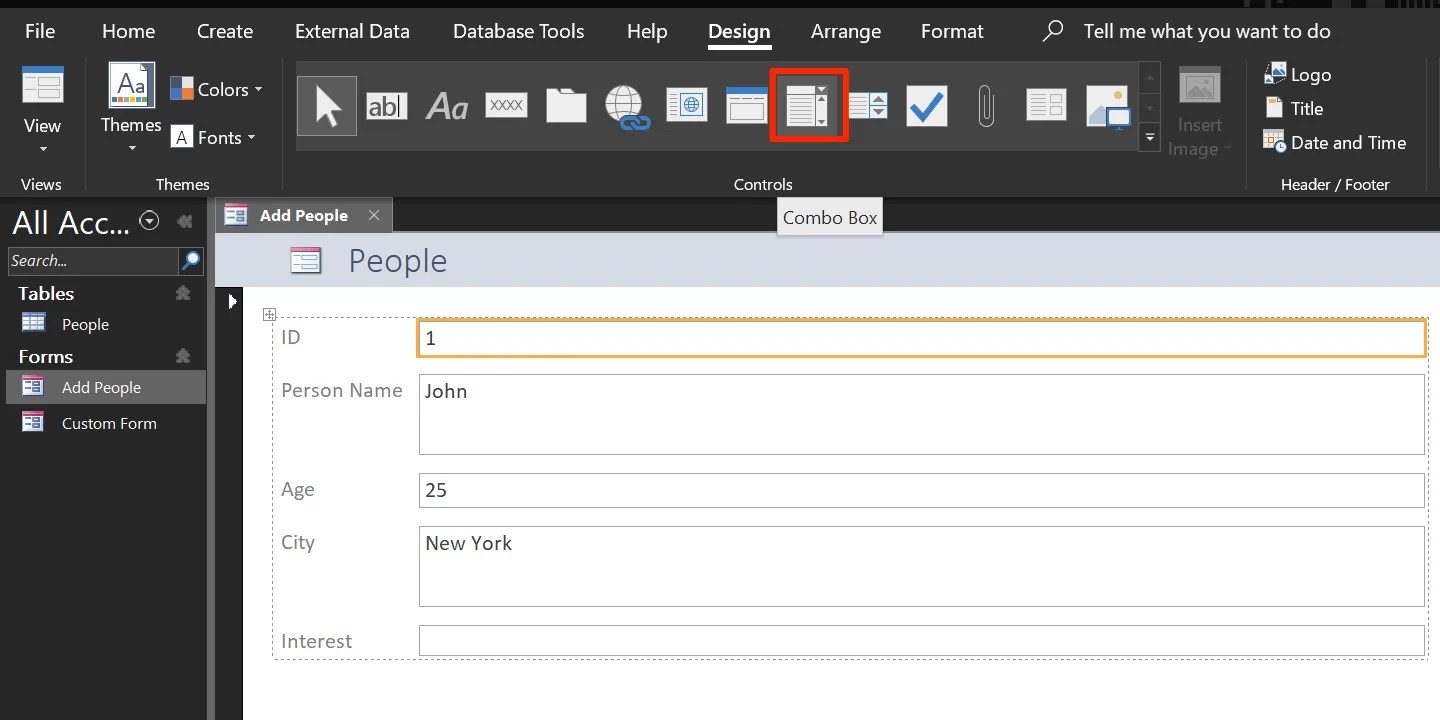Open the Database Tools menu

pos(518,31)
